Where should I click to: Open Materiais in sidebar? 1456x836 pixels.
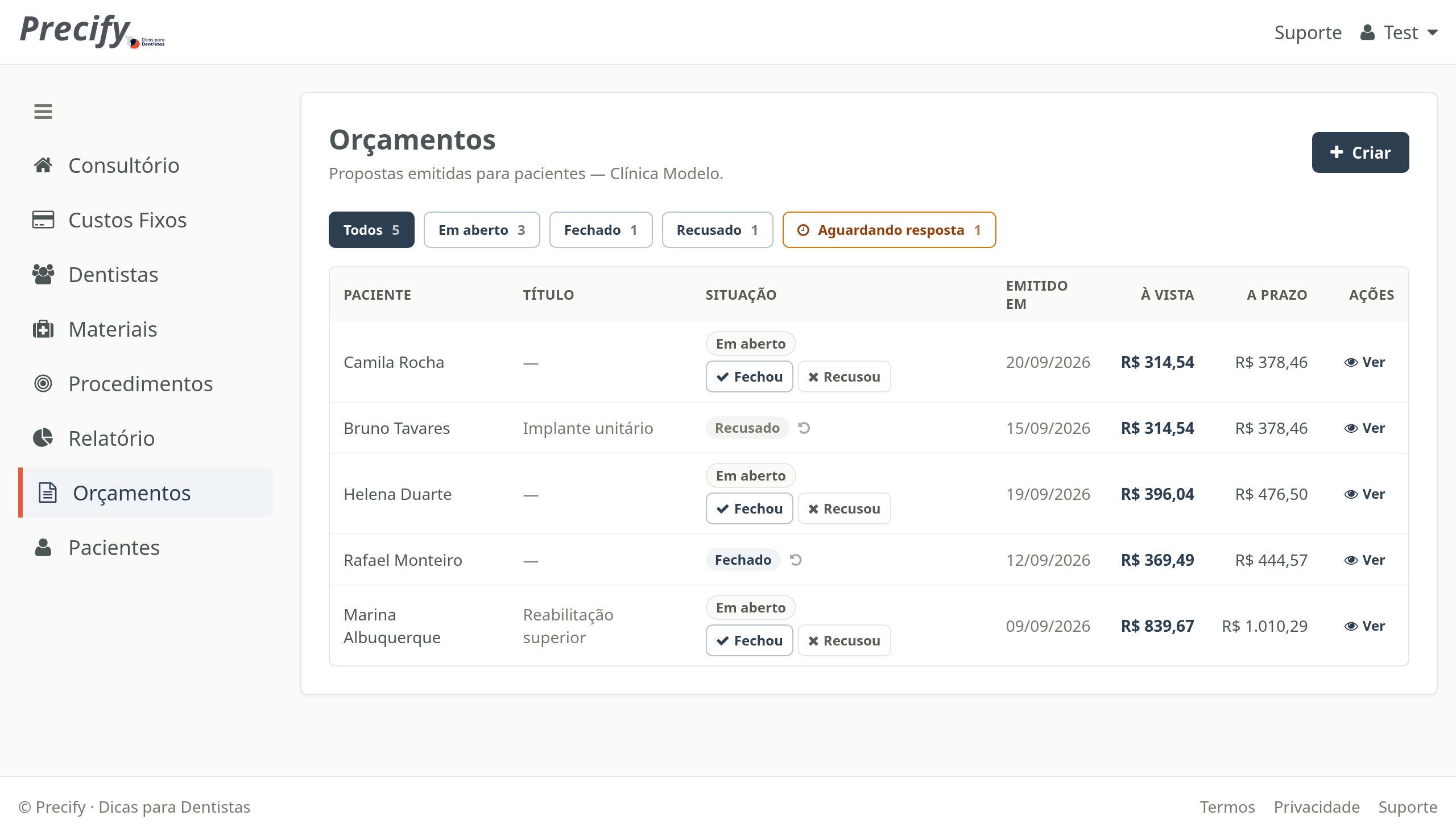(x=146, y=329)
